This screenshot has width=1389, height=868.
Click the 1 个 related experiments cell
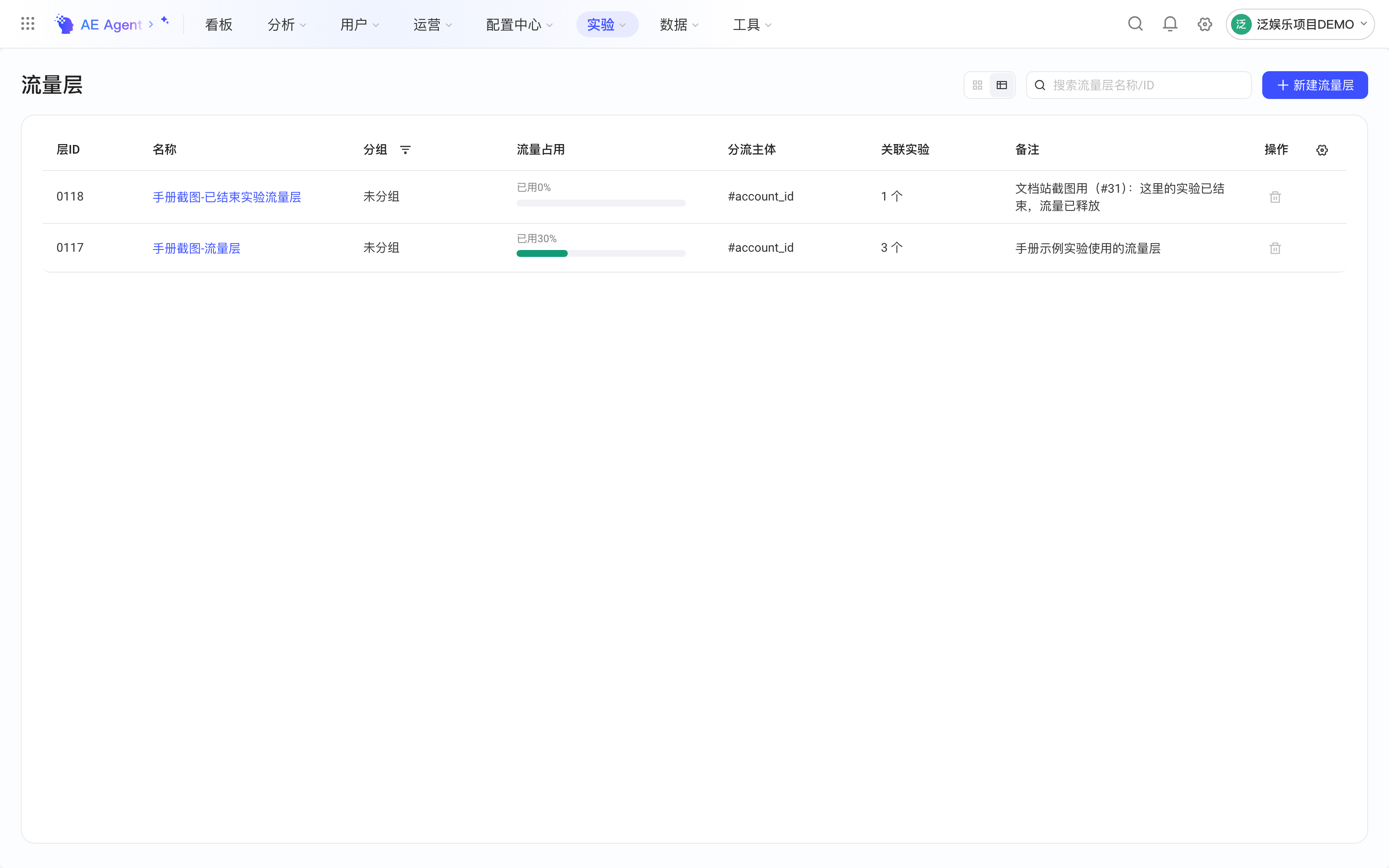892,196
